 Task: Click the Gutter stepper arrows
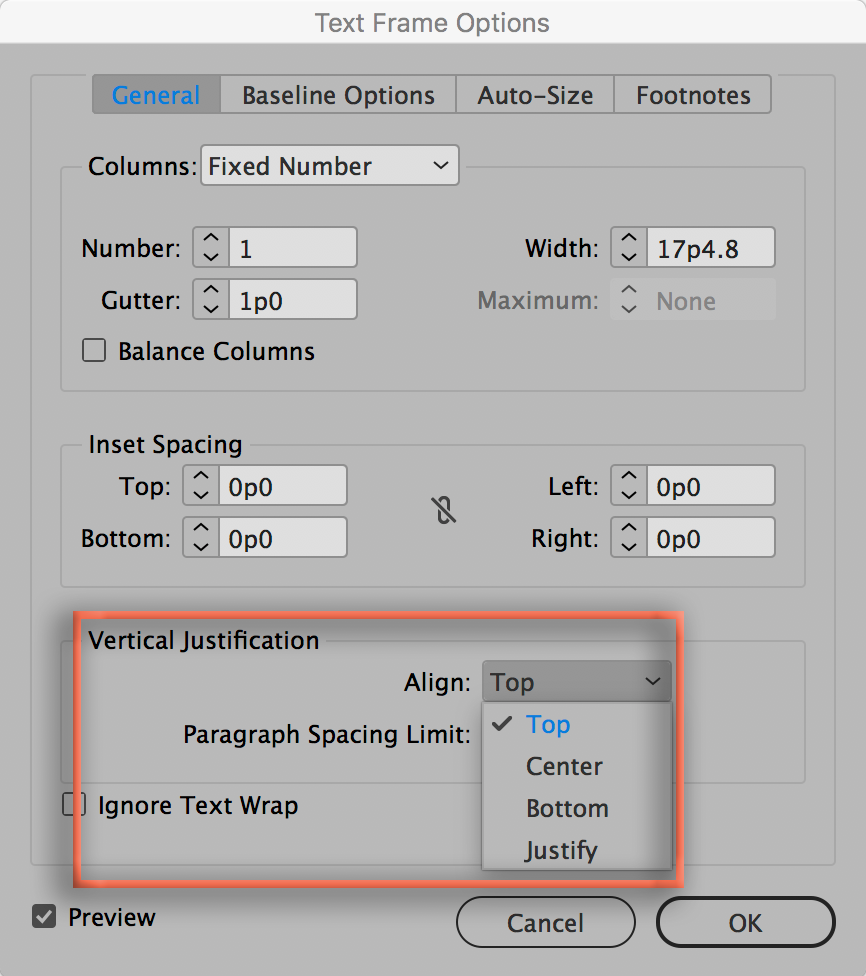(x=210, y=300)
